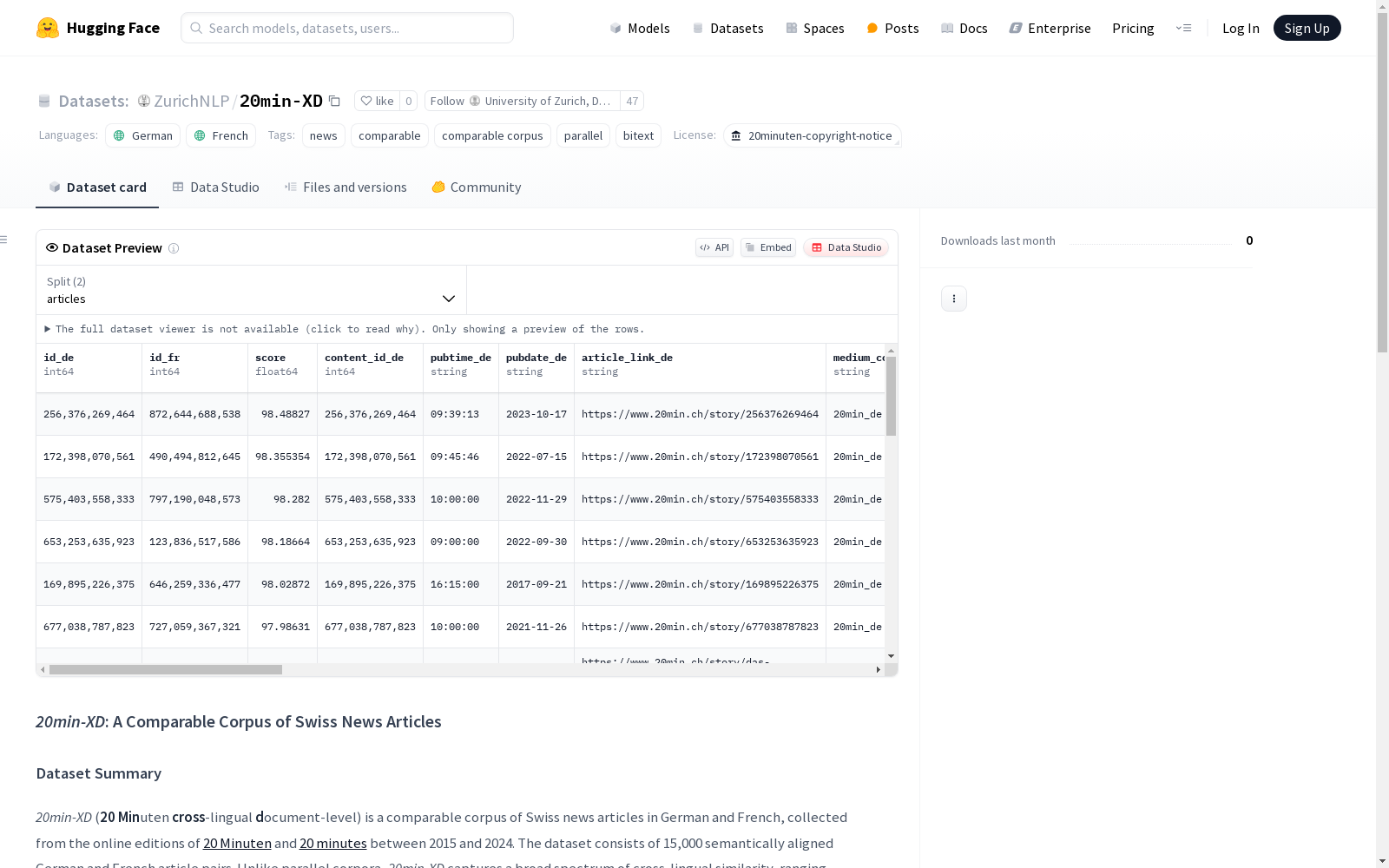1389x868 pixels.
Task: Open the 20 minutes hyperlink
Action: pos(333,843)
